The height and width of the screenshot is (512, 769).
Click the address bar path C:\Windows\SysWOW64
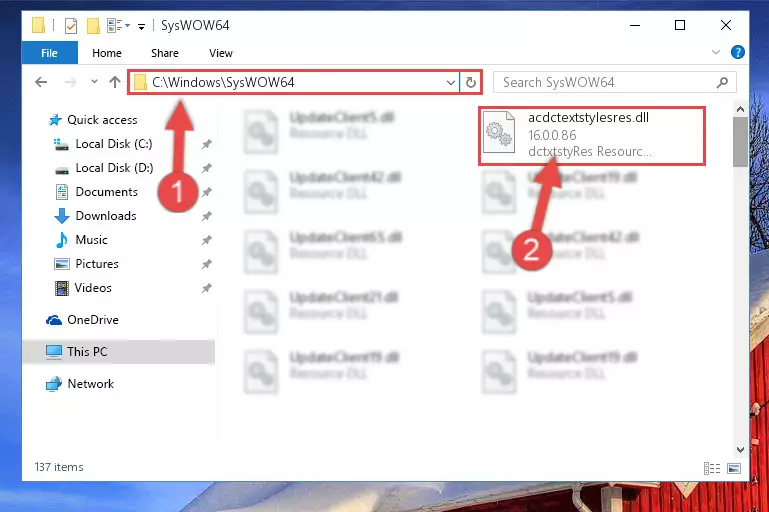tap(223, 82)
